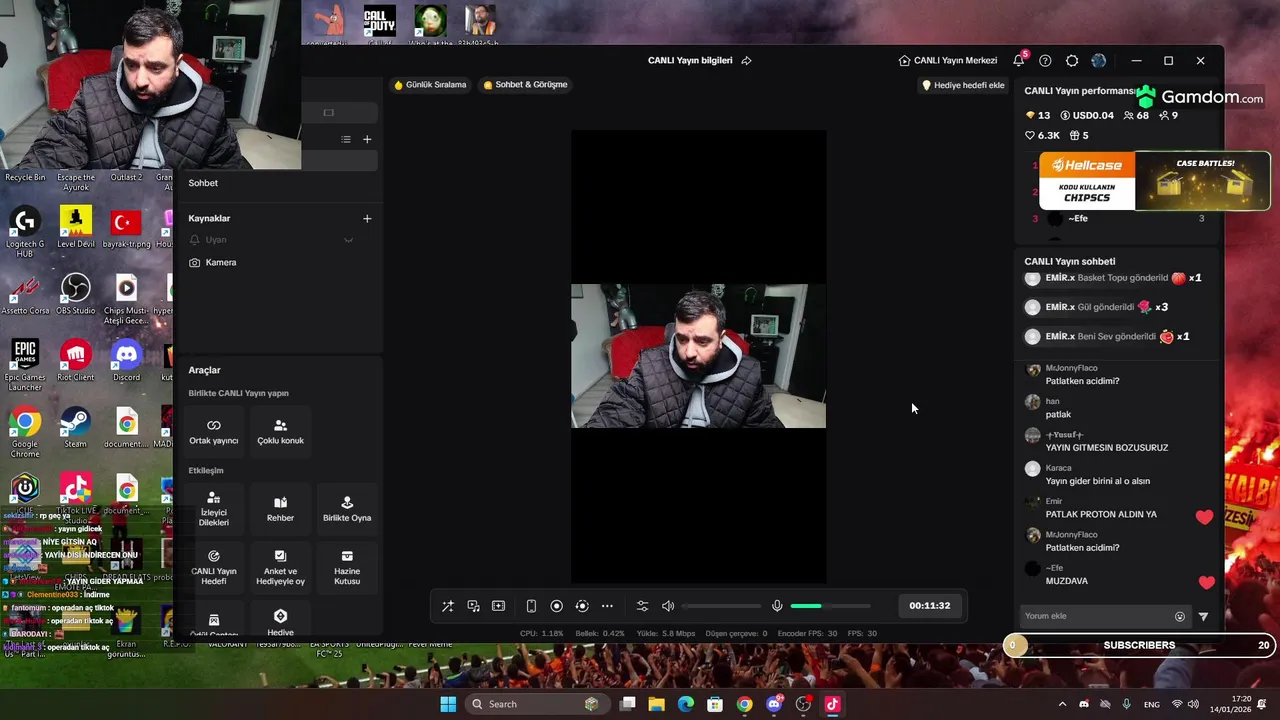Click the 6.3K likes stat
This screenshot has height=720, width=1280.
[x=1042, y=135]
